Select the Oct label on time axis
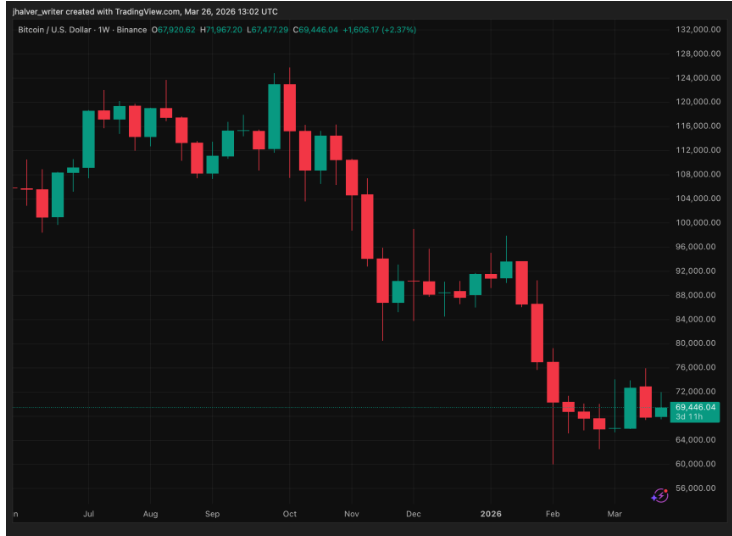Screen dimensions: 732x536 (290, 513)
